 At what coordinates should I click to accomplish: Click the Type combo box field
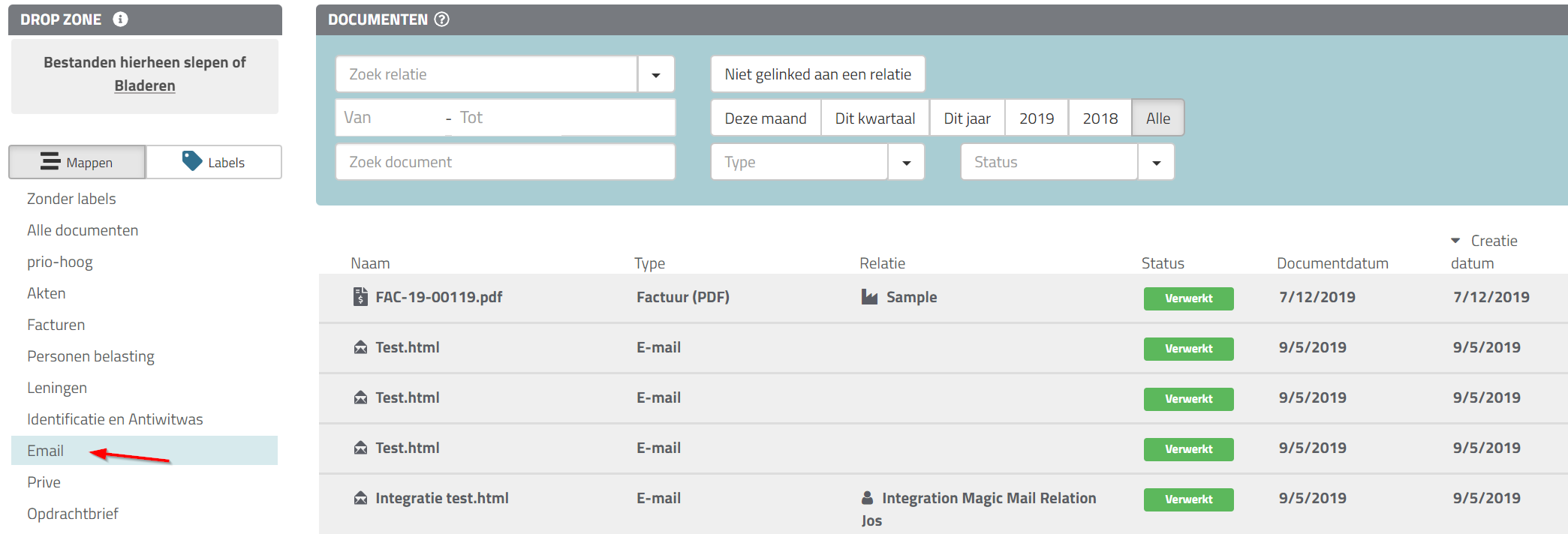pyautogui.click(x=799, y=162)
